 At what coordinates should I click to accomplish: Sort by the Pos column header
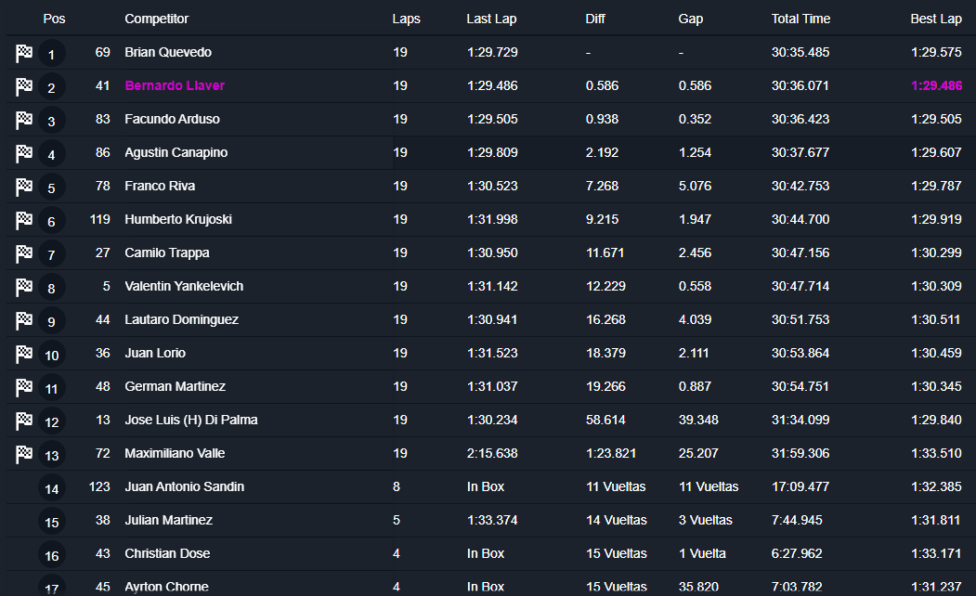click(x=54, y=19)
